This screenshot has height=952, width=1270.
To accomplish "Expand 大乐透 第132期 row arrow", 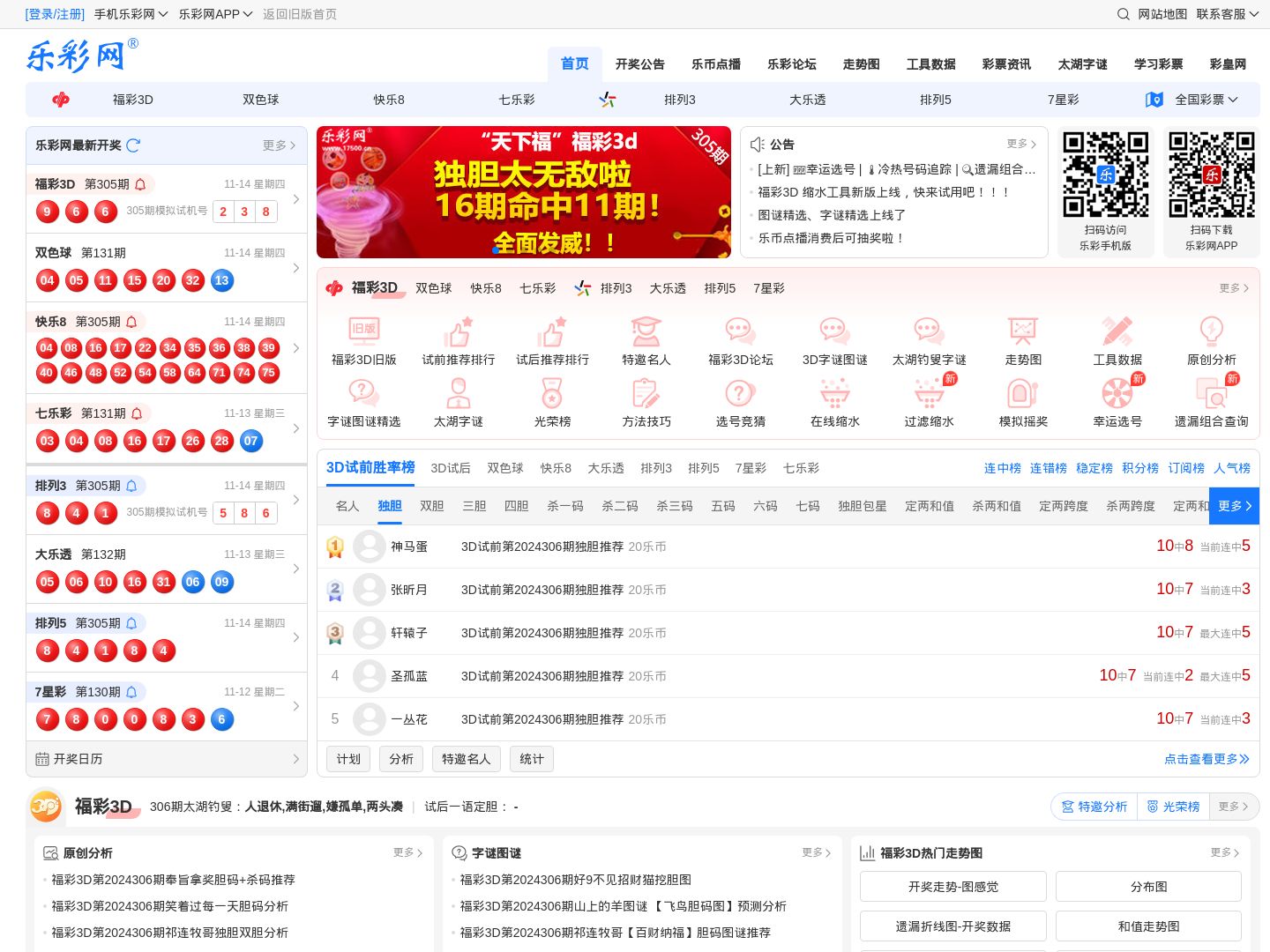I will [295, 569].
